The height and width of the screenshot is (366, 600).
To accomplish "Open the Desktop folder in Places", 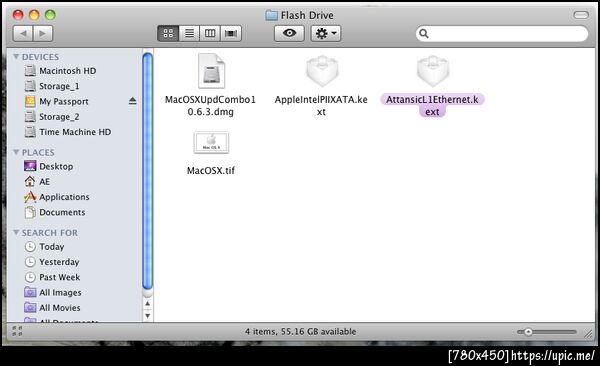I will click(x=56, y=167).
